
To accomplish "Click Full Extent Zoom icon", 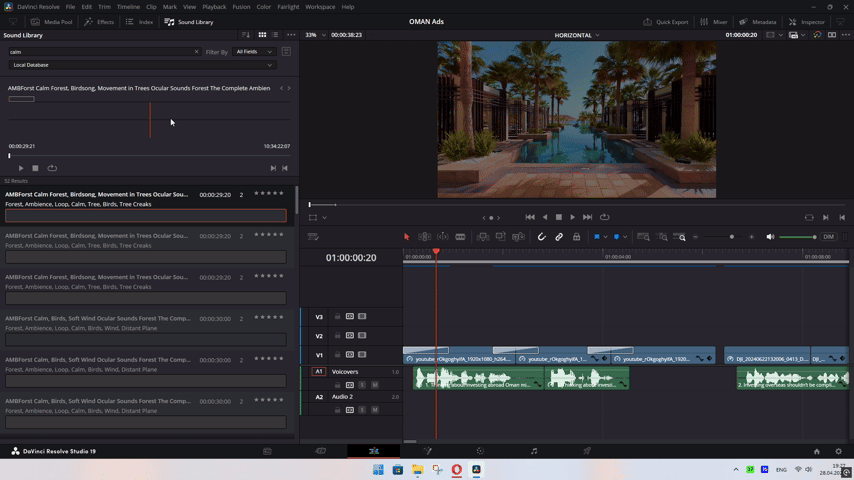I will tap(643, 237).
